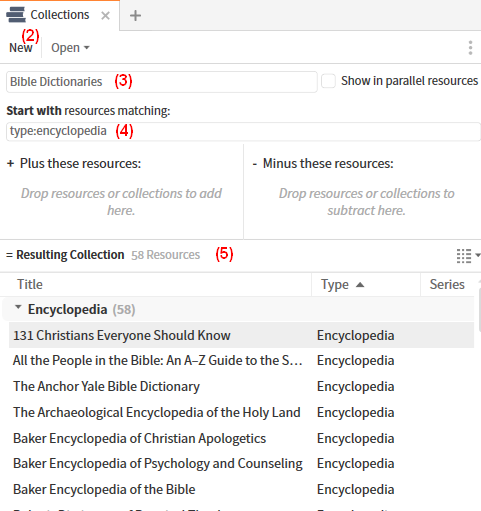Click the 58 Resources count label
Screen dimensions: 481x511
165,255
